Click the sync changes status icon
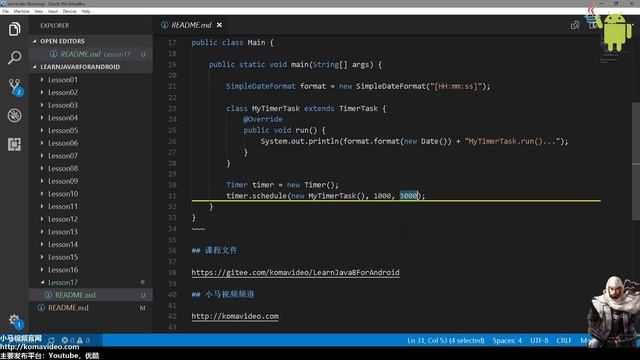 click(x=51, y=340)
